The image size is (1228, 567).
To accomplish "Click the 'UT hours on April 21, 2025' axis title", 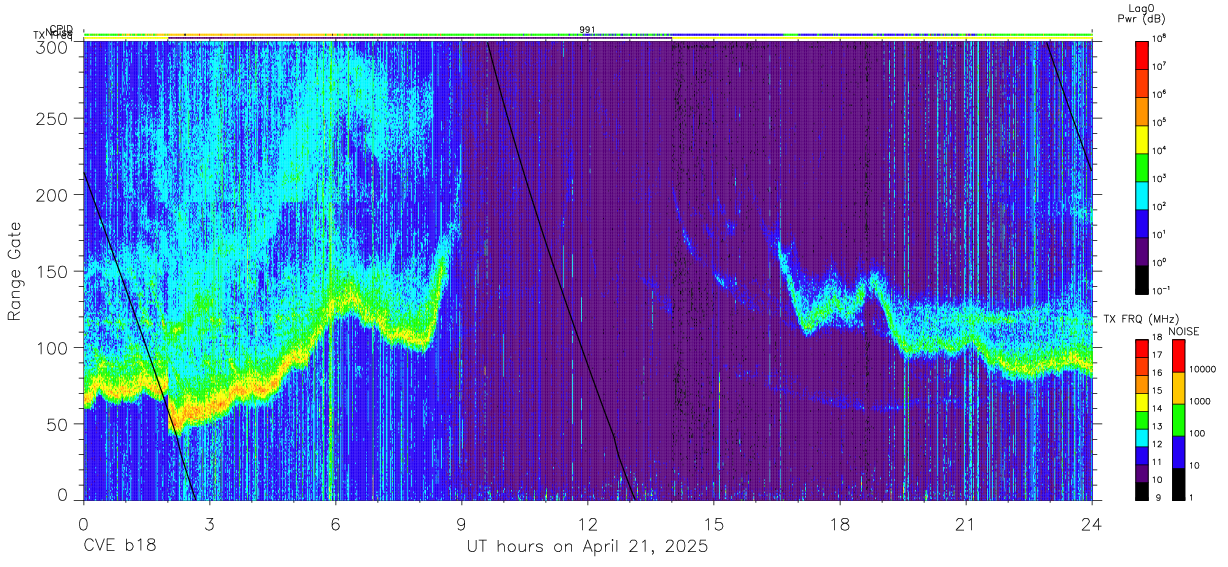I will (587, 547).
